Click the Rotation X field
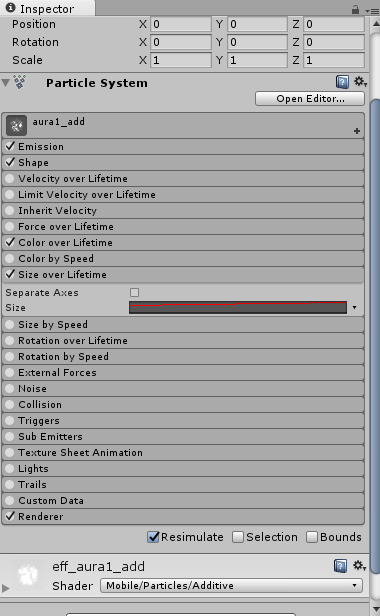The image size is (380, 616). pos(181,42)
